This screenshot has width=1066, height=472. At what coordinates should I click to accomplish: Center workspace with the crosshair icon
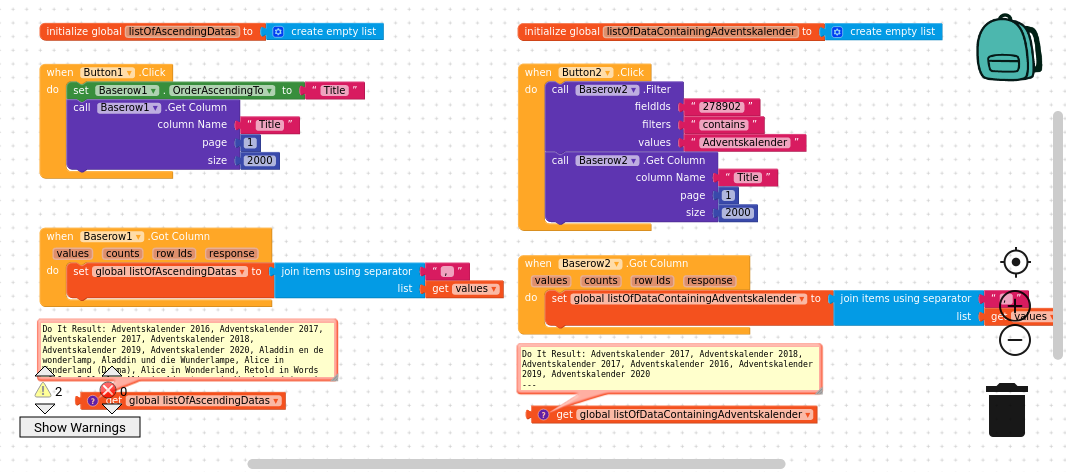click(1016, 262)
